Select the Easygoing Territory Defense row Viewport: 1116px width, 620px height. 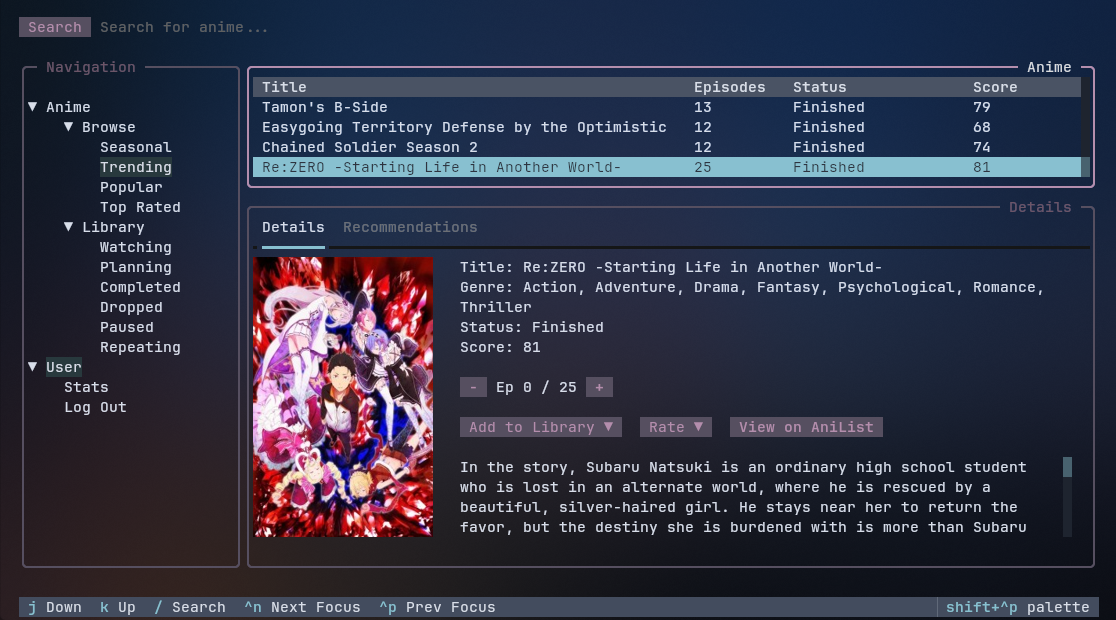tap(667, 127)
